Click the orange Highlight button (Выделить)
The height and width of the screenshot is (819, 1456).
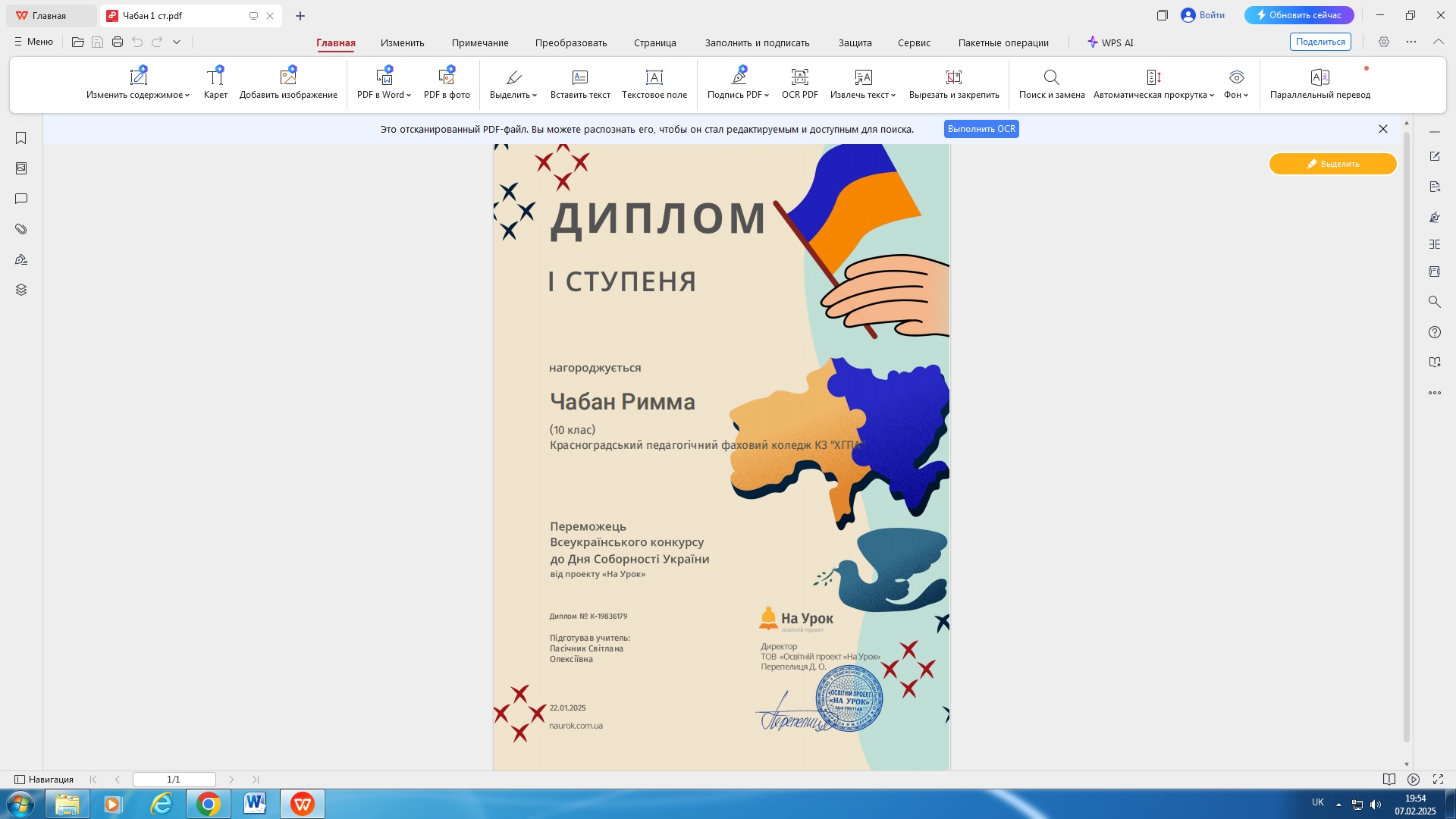coord(1332,164)
